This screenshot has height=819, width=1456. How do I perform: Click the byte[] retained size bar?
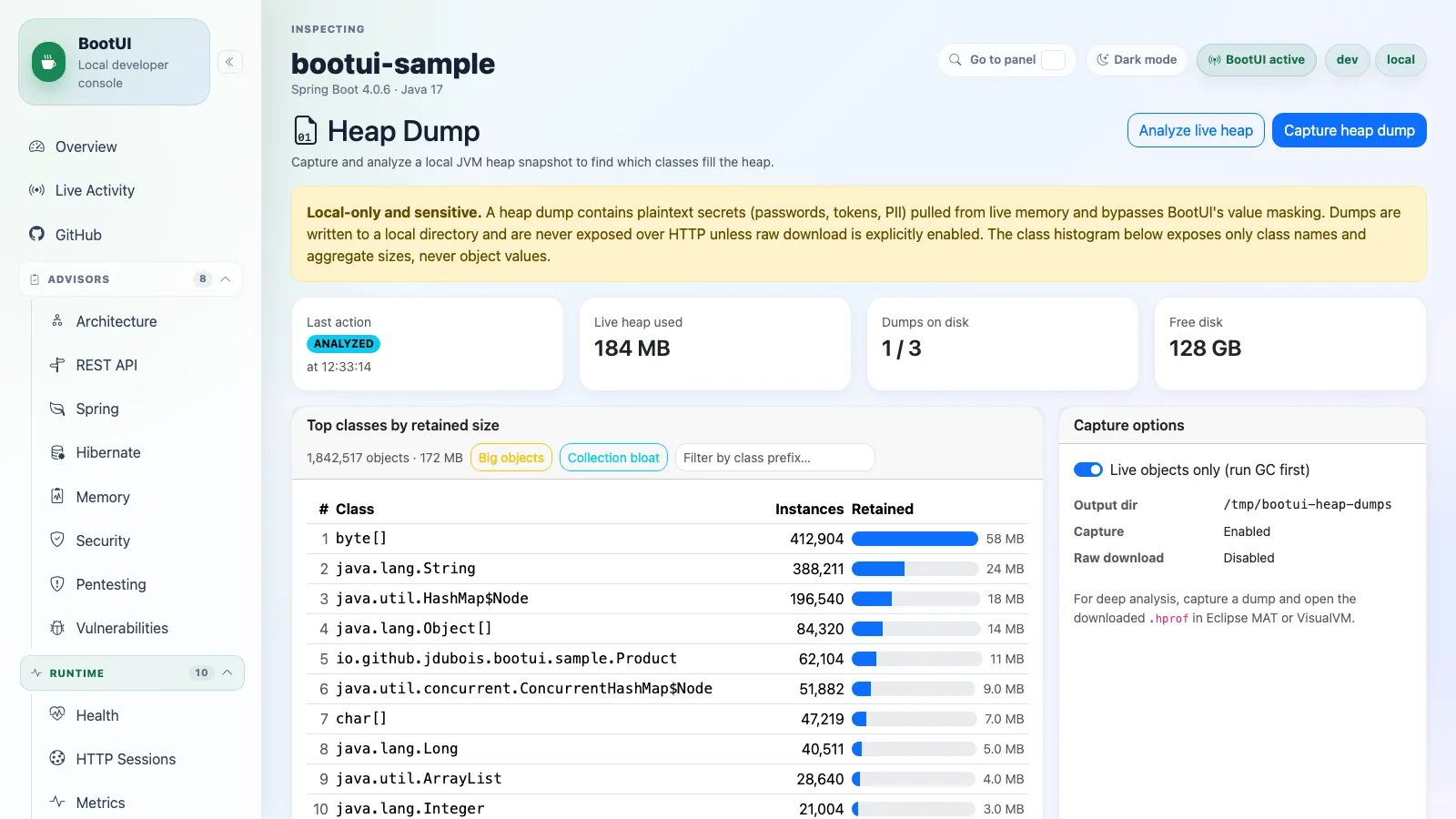coord(915,539)
